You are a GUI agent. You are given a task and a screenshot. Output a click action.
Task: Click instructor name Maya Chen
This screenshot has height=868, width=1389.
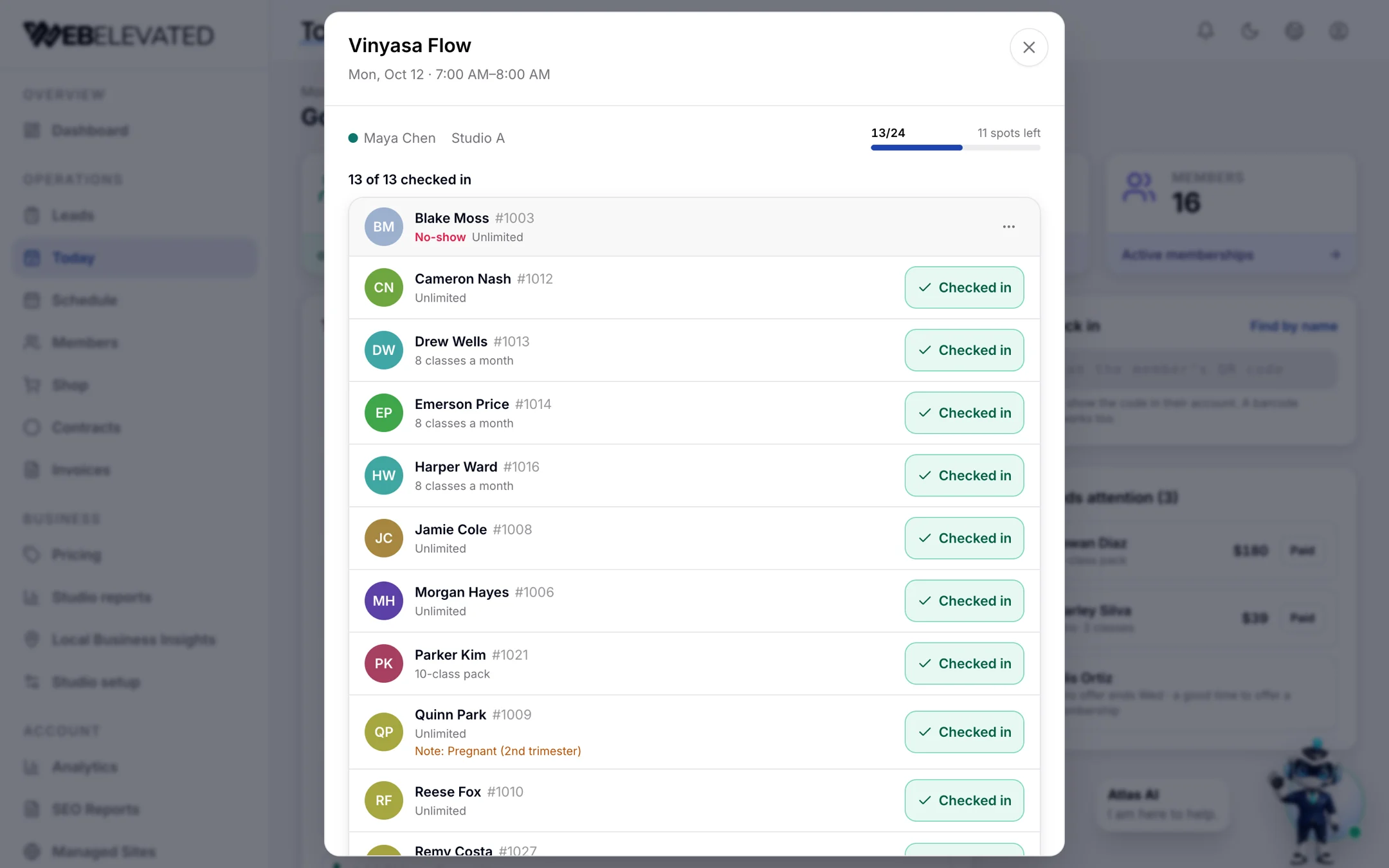pos(399,138)
